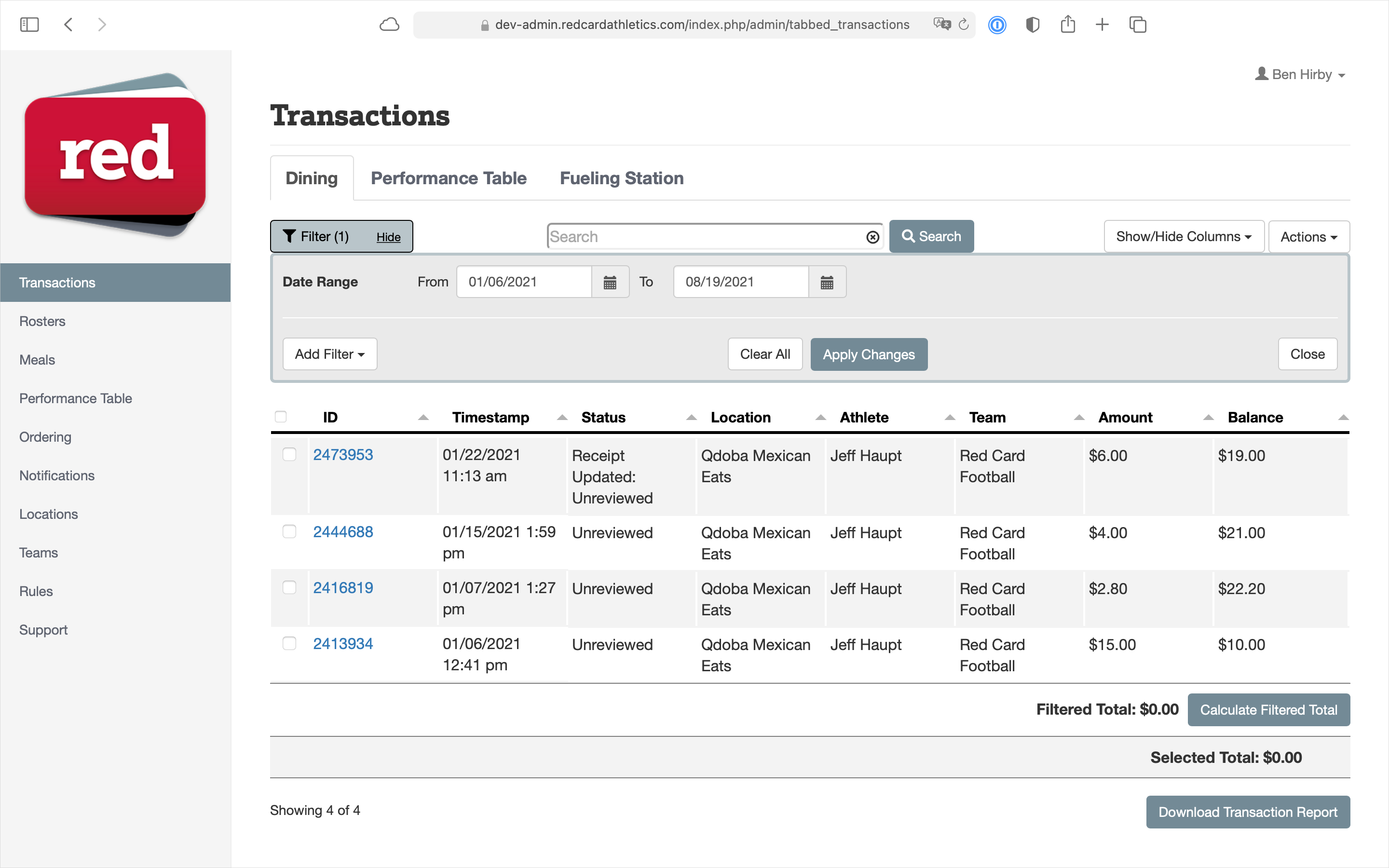Click Apply Changes button
Viewport: 1389px width, 868px height.
pos(869,354)
